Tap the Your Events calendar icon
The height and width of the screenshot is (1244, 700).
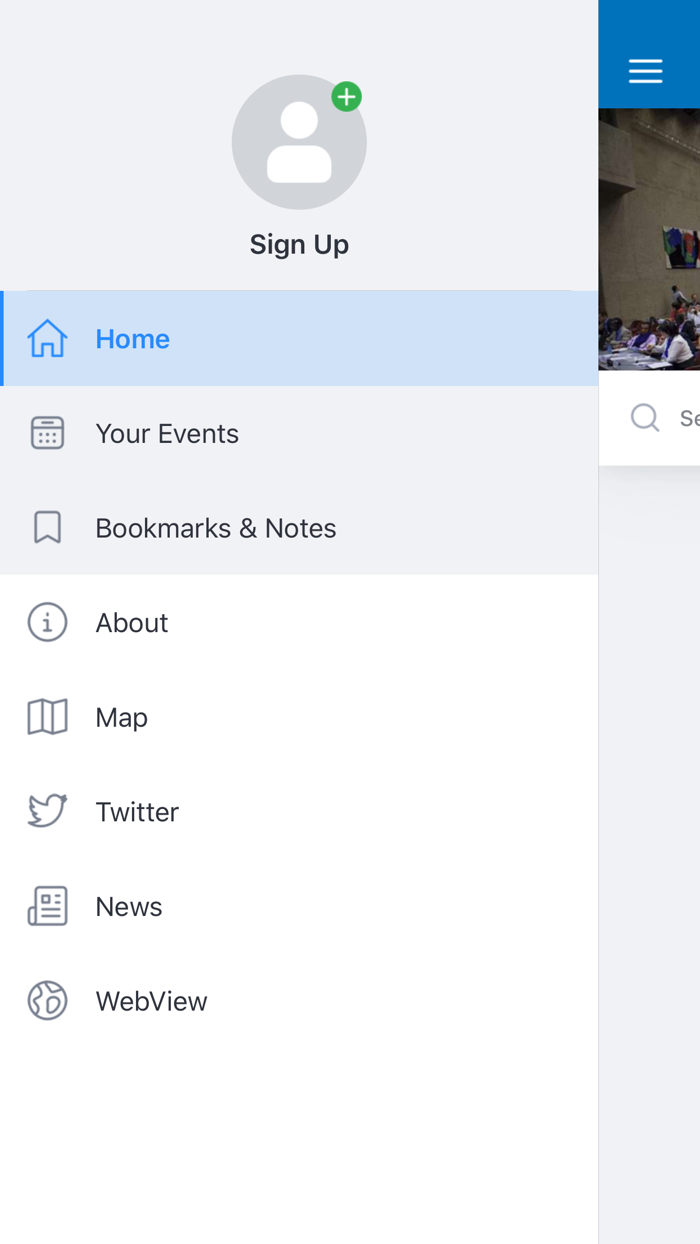click(x=47, y=433)
